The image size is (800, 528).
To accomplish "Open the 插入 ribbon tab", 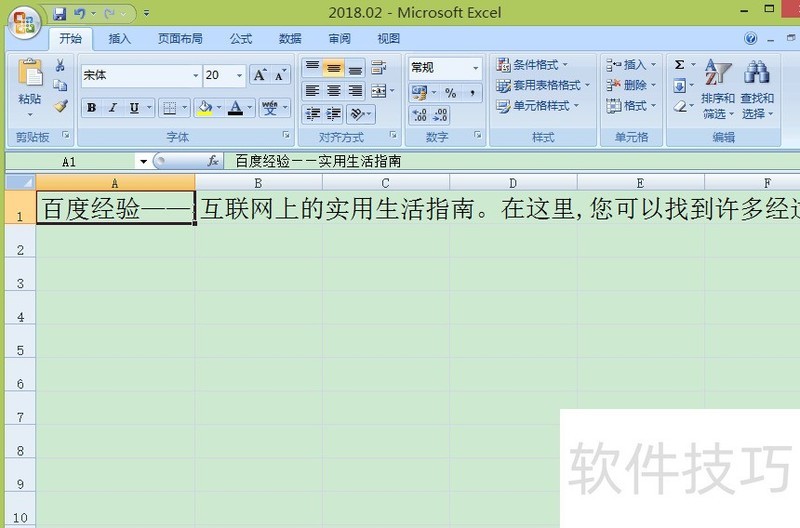I will click(120, 39).
